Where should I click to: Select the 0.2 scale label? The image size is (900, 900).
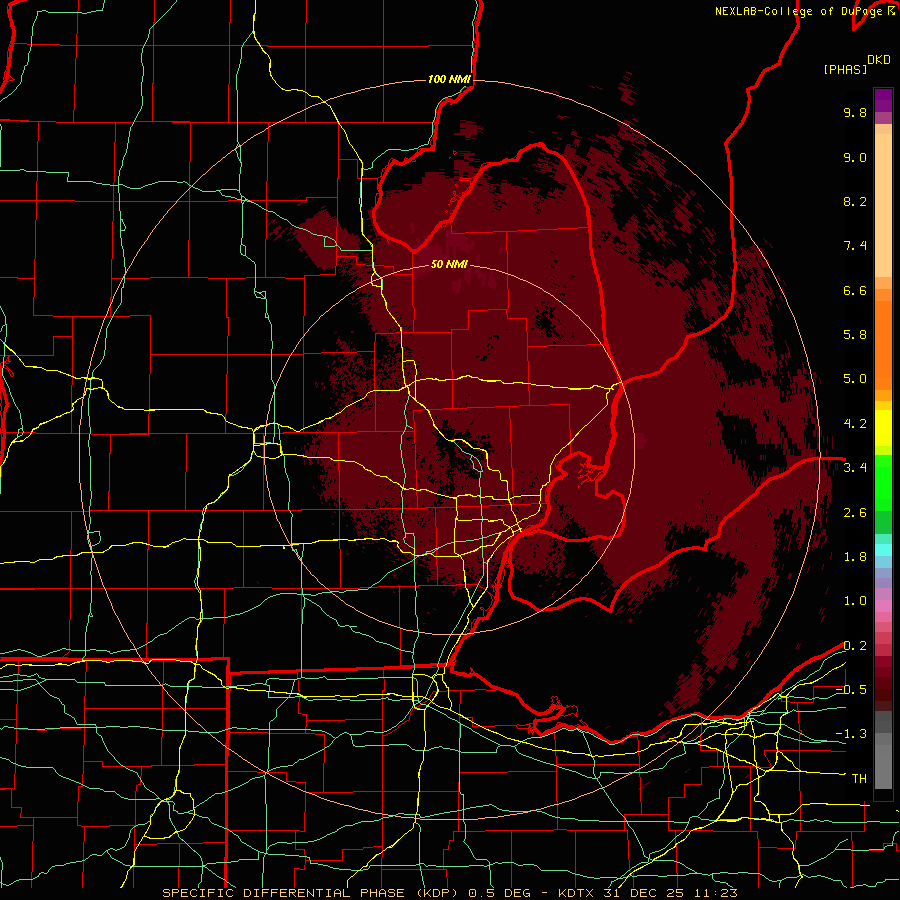click(x=855, y=646)
